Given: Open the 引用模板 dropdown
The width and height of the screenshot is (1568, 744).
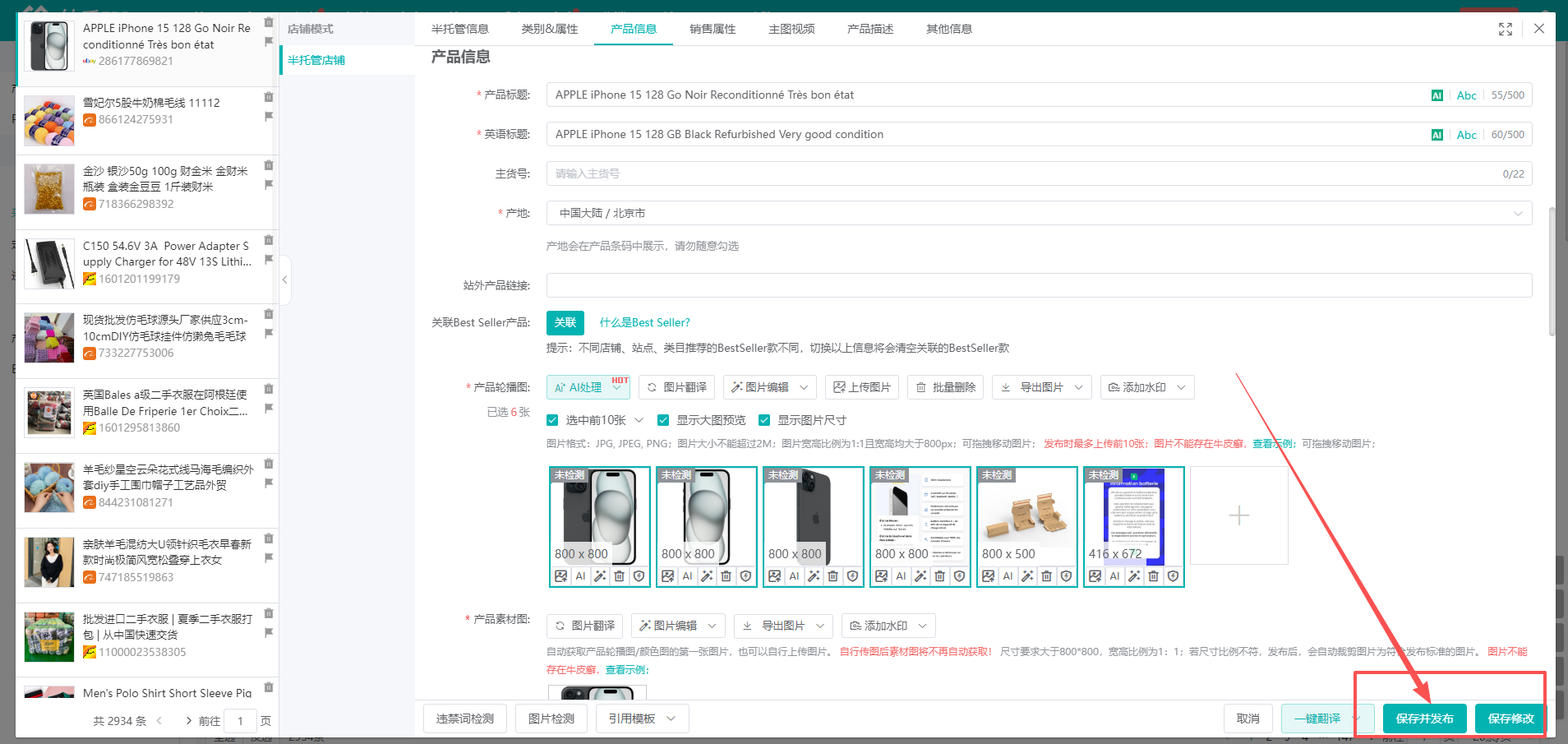Looking at the screenshot, I should 643,719.
